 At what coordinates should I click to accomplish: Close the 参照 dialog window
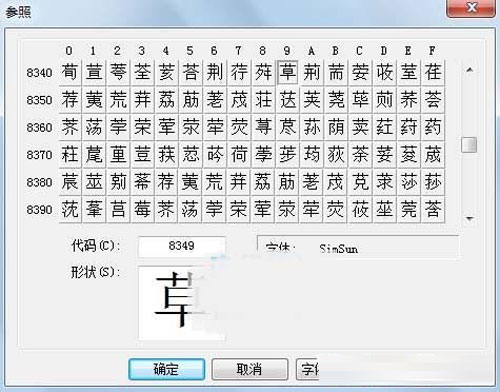point(471,7)
